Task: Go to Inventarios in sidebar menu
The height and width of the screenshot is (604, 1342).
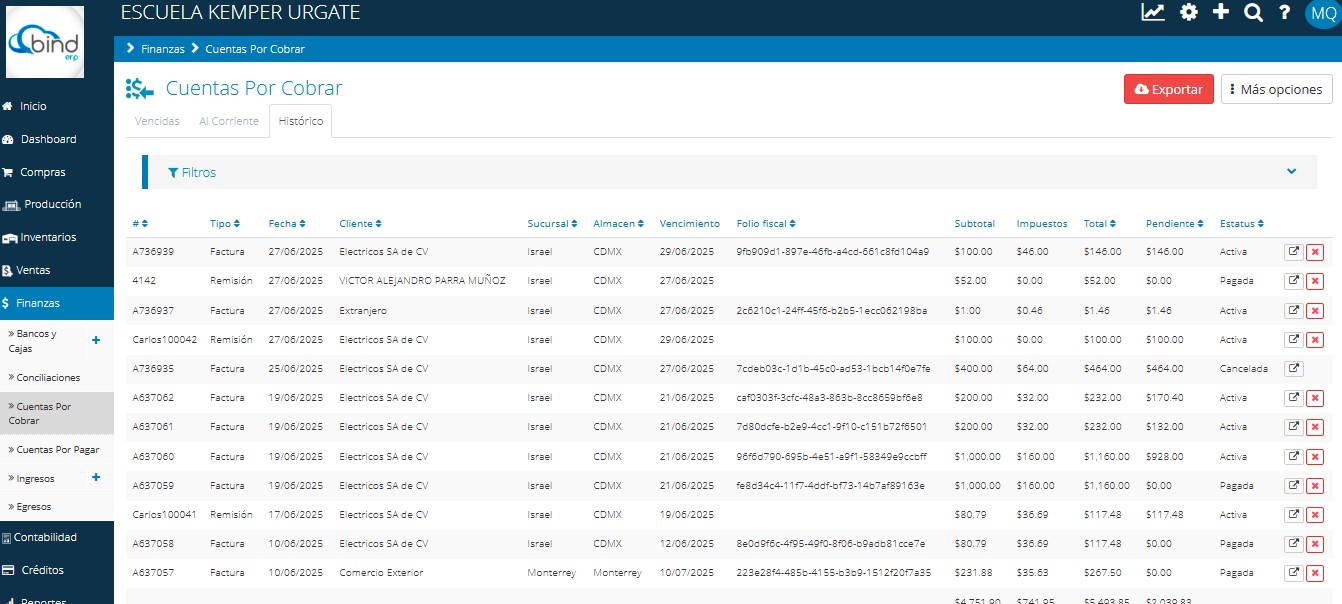Action: pyautogui.click(x=48, y=237)
